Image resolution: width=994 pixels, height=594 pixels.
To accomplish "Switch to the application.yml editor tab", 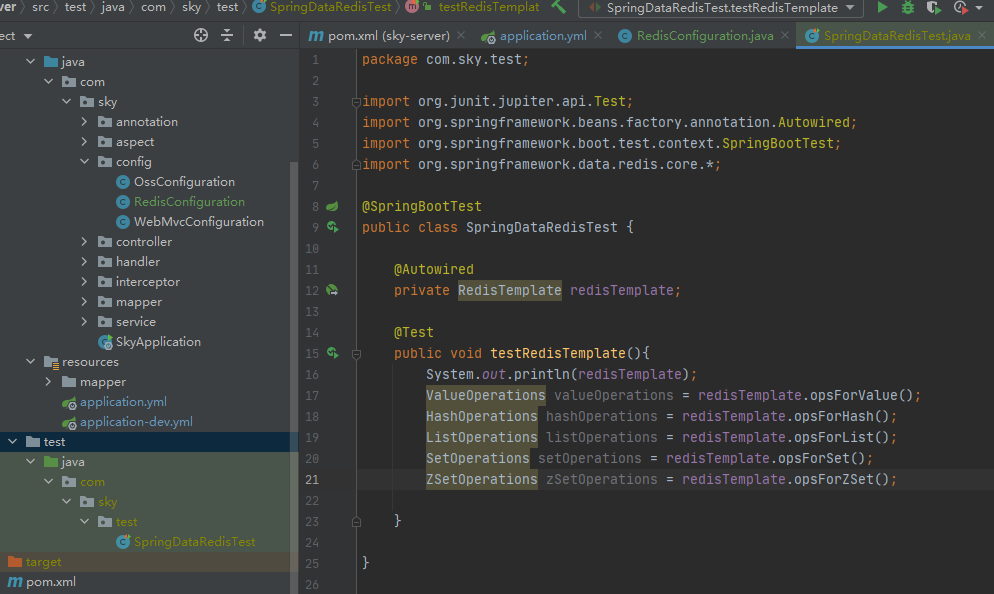I will pyautogui.click(x=542, y=36).
